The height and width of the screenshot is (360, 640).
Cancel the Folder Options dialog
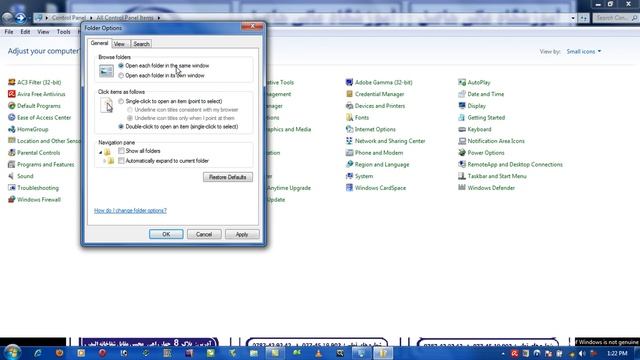tap(204, 234)
